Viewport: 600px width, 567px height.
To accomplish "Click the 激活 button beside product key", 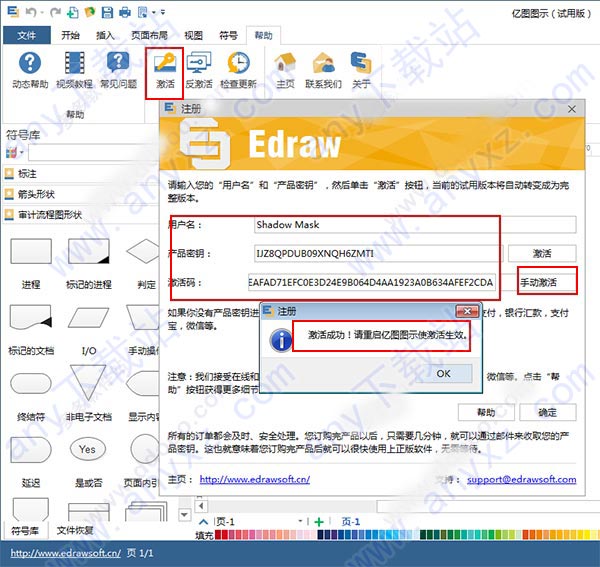I will (x=542, y=253).
